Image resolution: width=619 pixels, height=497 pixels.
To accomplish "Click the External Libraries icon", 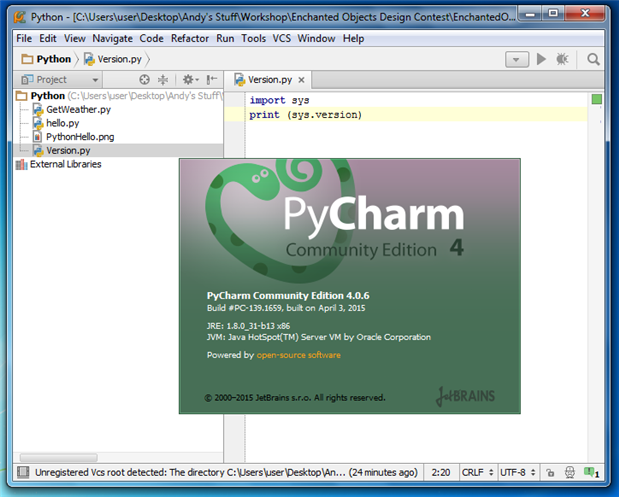I will [x=21, y=164].
